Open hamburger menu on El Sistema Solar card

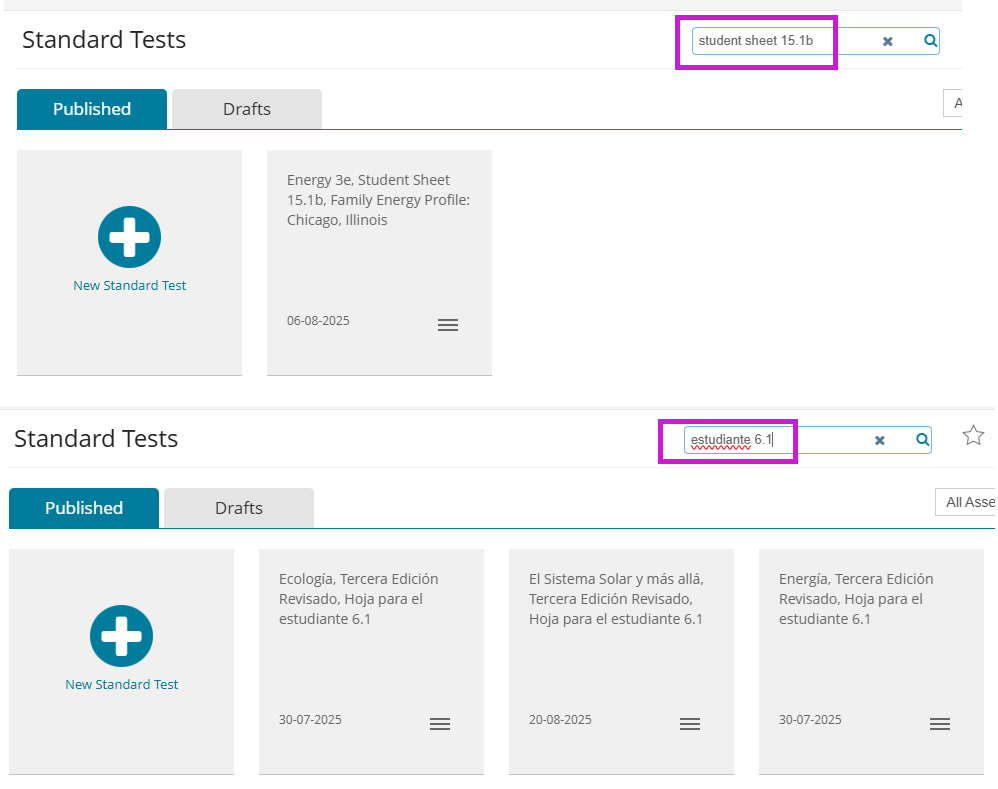[x=690, y=724]
